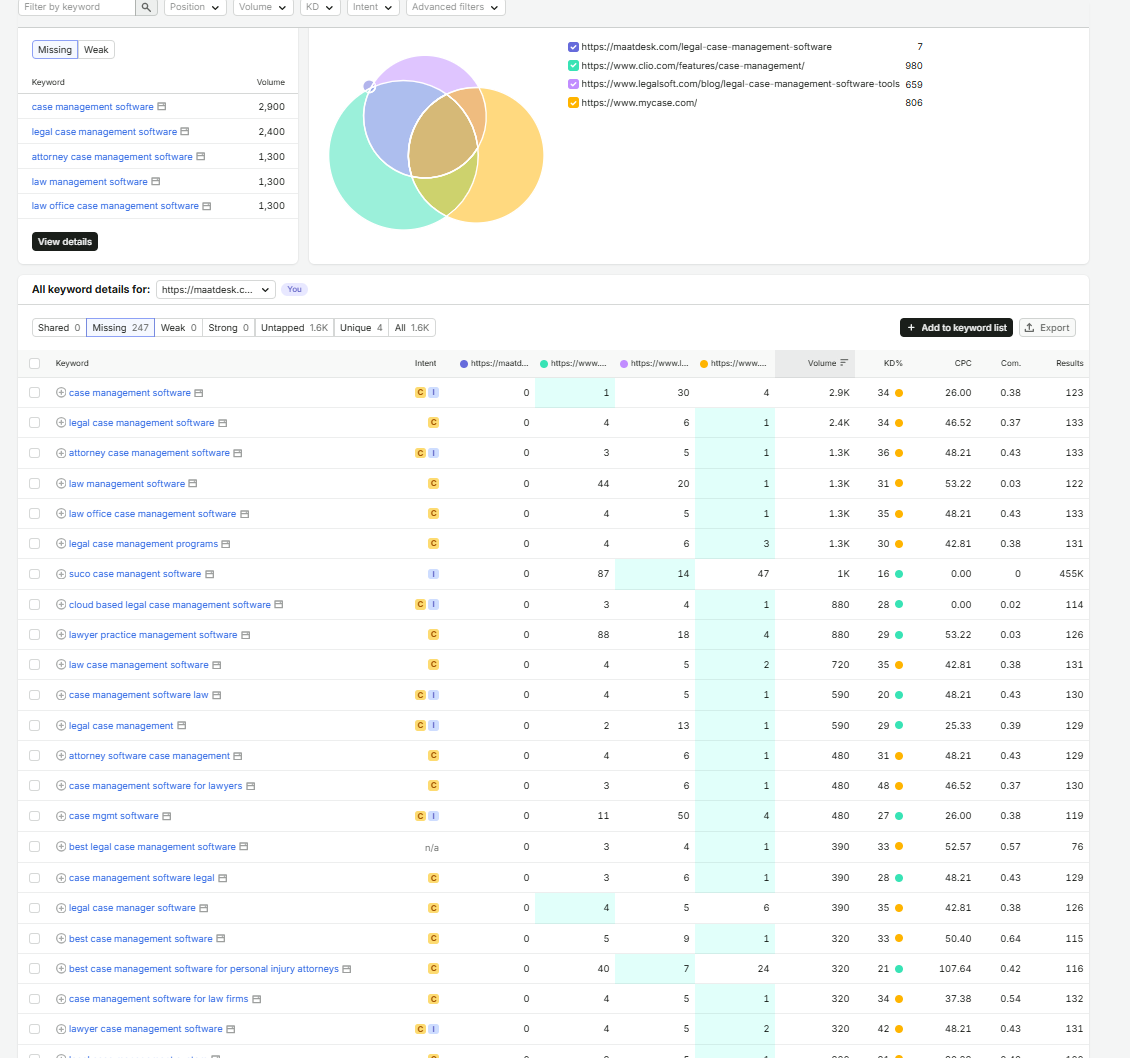Open the Intent filter dropdown

(x=373, y=7)
